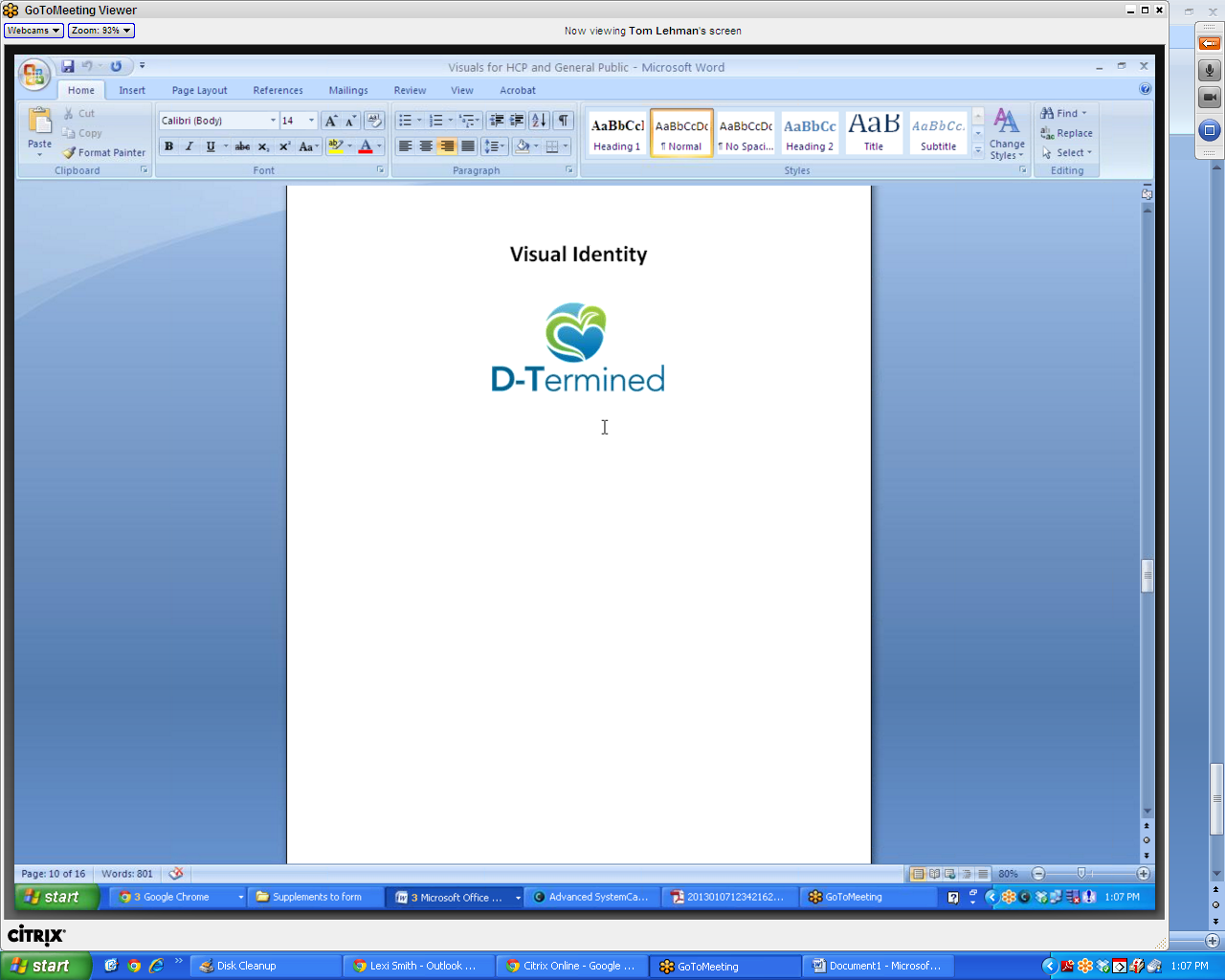Apply the Heading 1 style
The height and width of the screenshot is (980, 1225).
click(617, 132)
